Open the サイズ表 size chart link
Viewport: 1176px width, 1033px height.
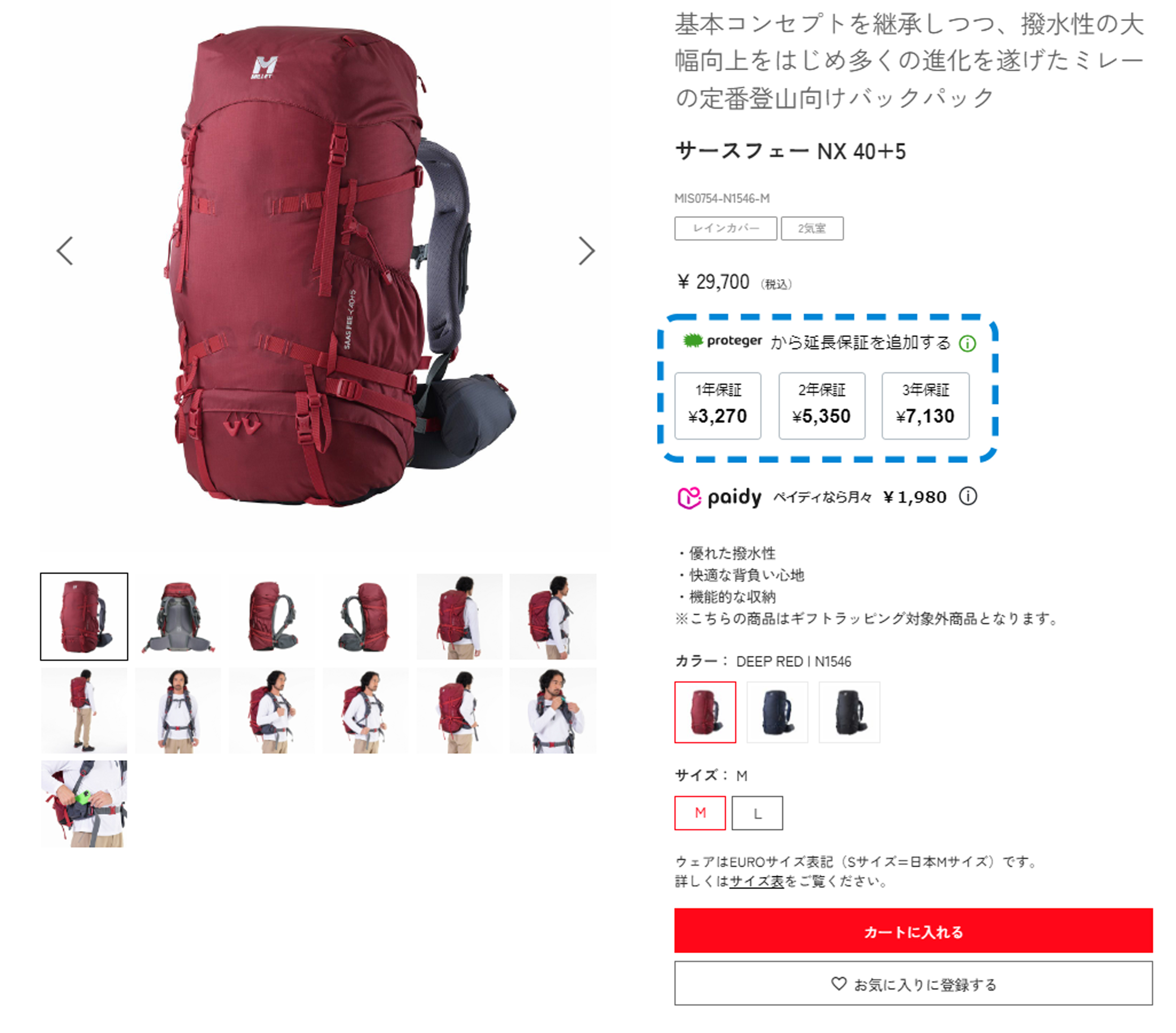point(757,881)
